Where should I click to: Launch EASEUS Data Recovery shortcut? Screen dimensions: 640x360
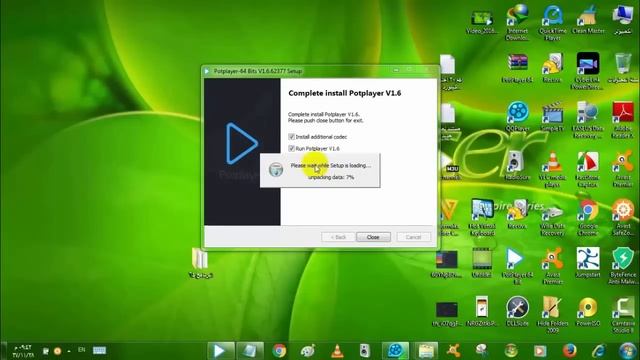(587, 120)
